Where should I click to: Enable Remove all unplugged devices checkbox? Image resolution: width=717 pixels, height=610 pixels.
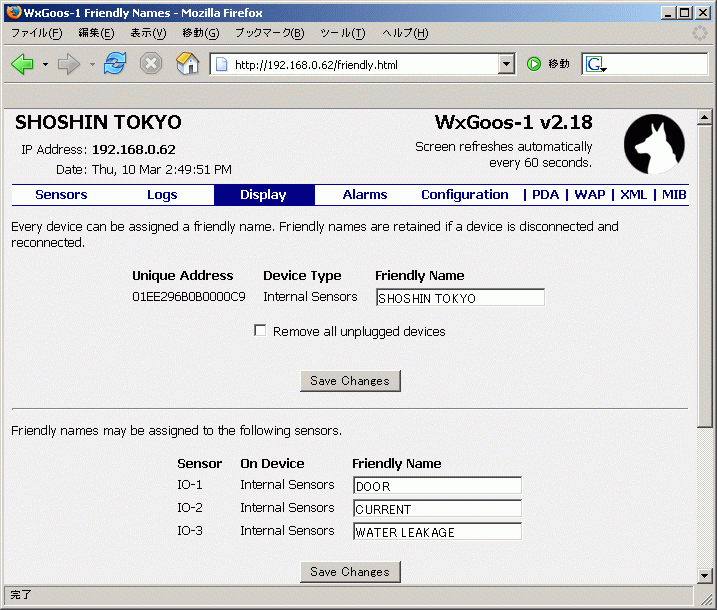click(x=260, y=330)
